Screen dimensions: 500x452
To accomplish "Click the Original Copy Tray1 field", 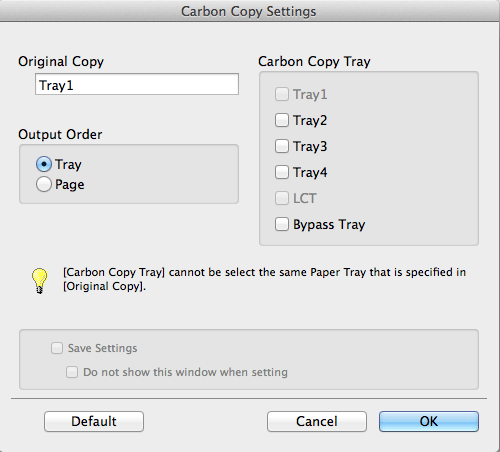I will pos(137,84).
